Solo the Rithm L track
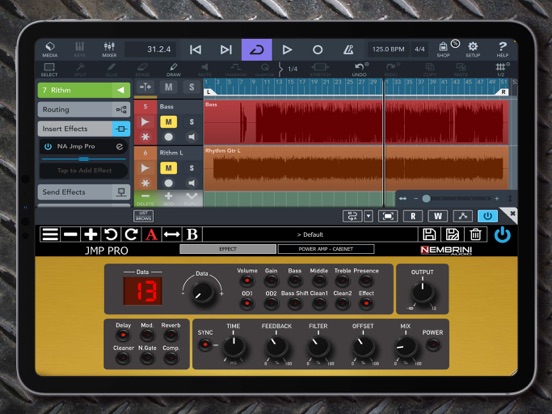552x414 pixels. [192, 168]
